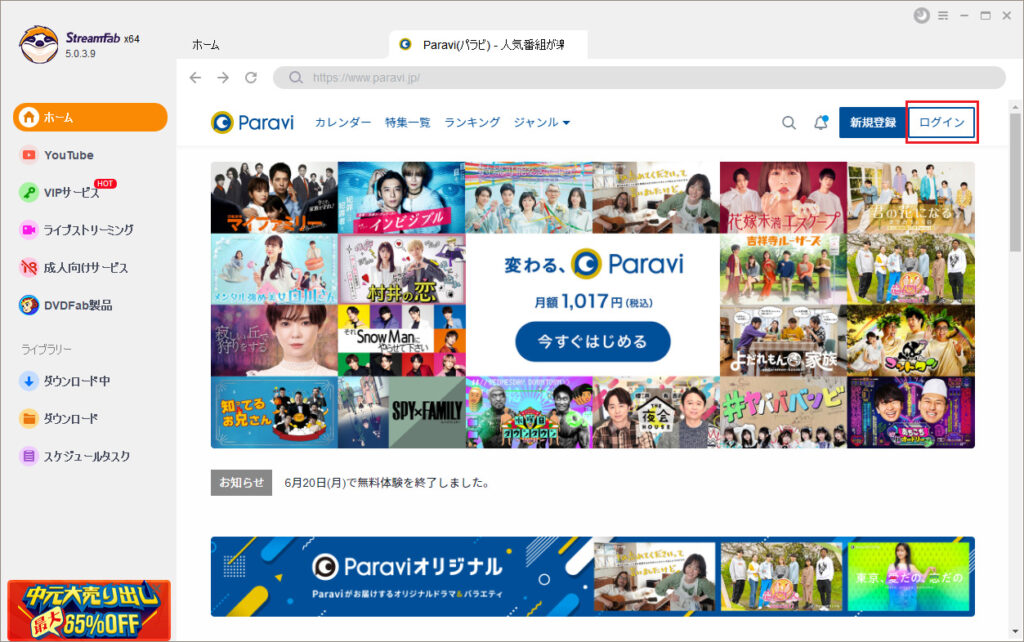Screen dimensions: 1024x642
Task: Open the hamburger menu in title bar
Action: (x=943, y=16)
